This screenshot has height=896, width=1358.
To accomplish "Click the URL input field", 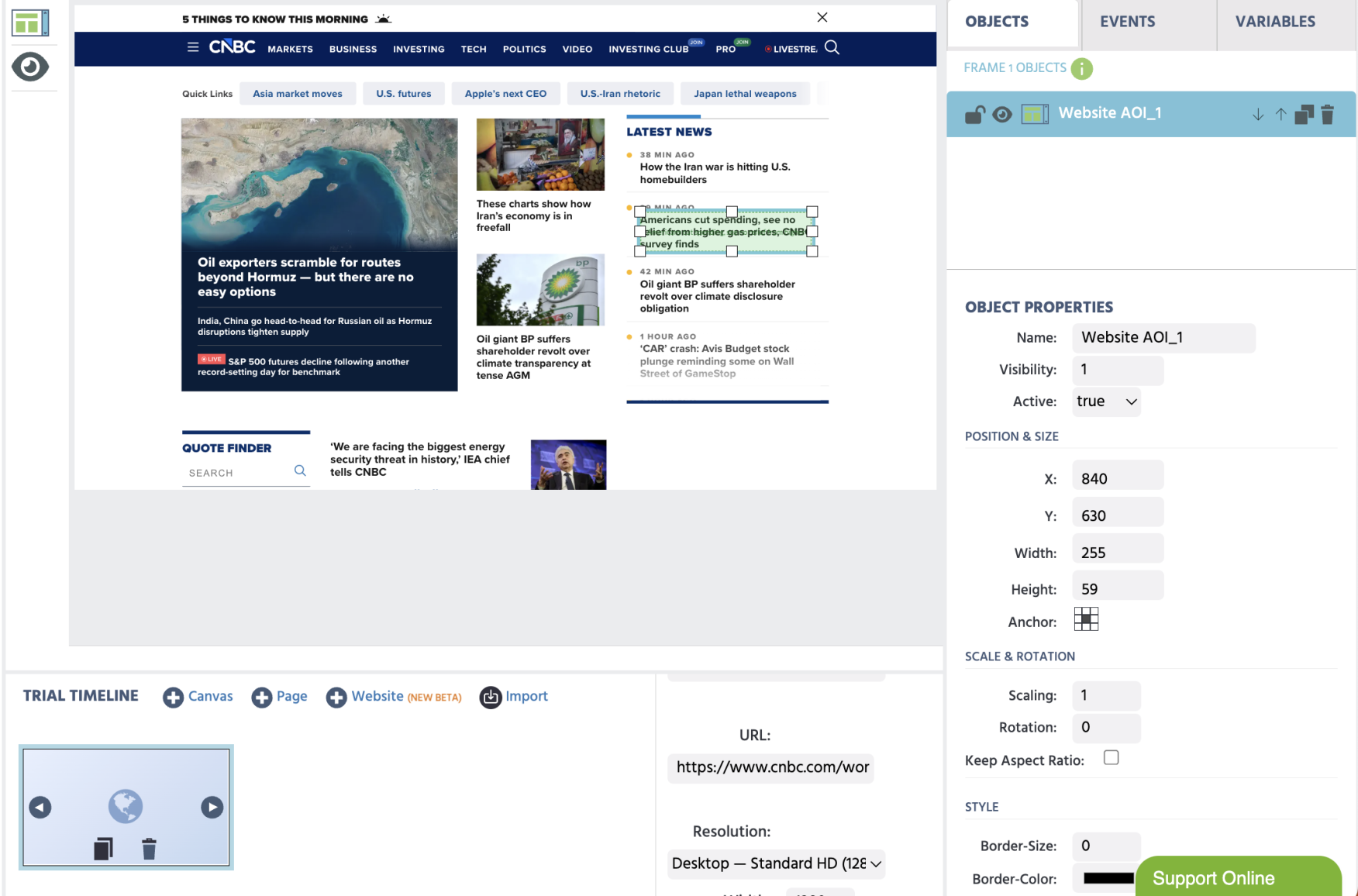I will (770, 767).
